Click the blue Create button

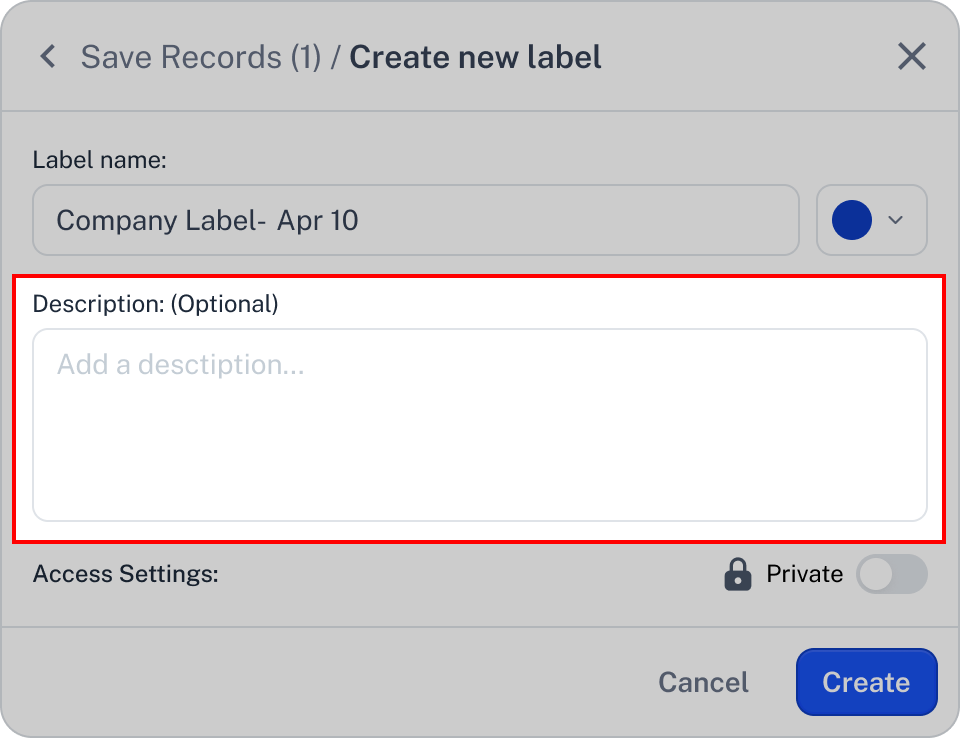(x=866, y=682)
